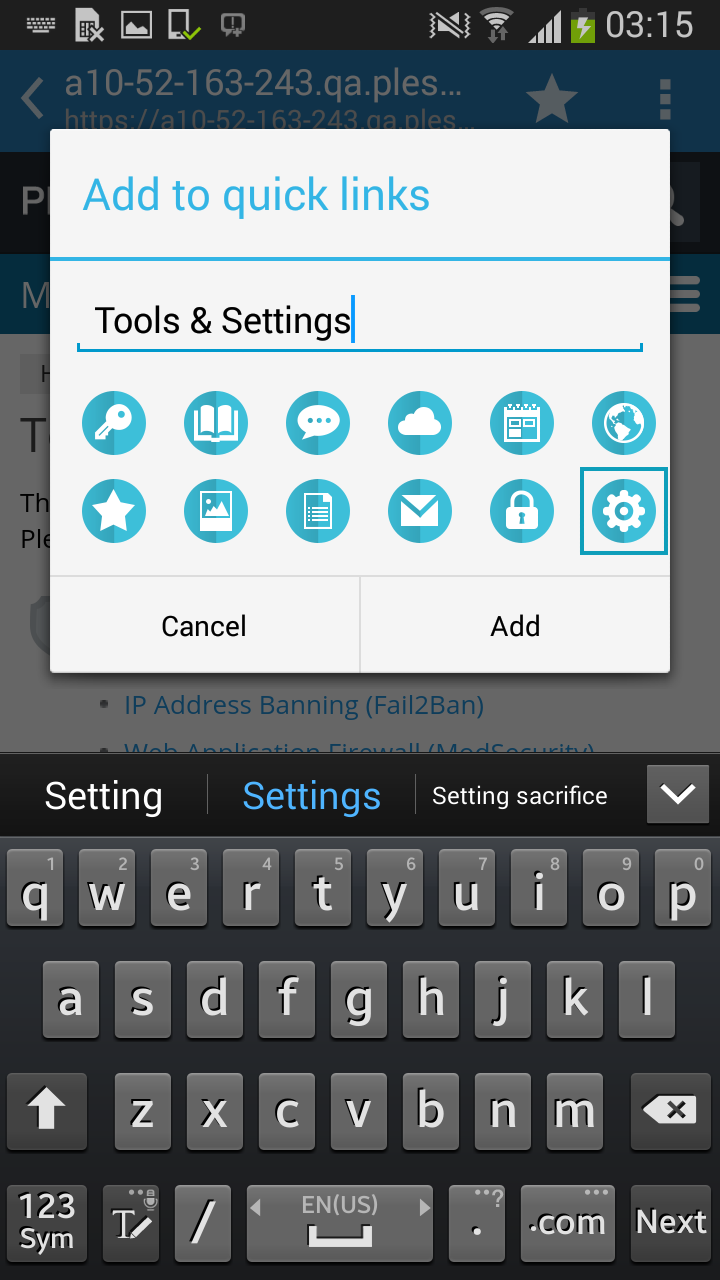Viewport: 720px width, 1280px height.
Task: Choose the calendar icon
Action: pyautogui.click(x=522, y=423)
